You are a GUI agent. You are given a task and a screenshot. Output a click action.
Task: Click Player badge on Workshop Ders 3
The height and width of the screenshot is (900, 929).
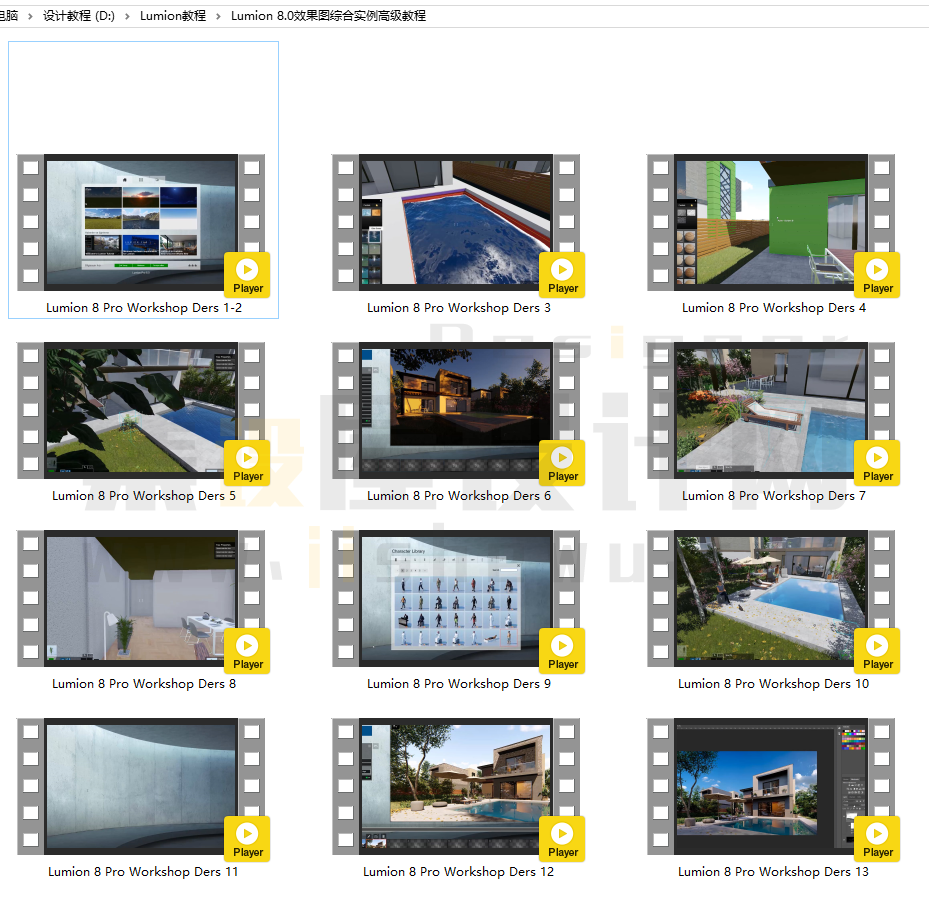pos(562,275)
